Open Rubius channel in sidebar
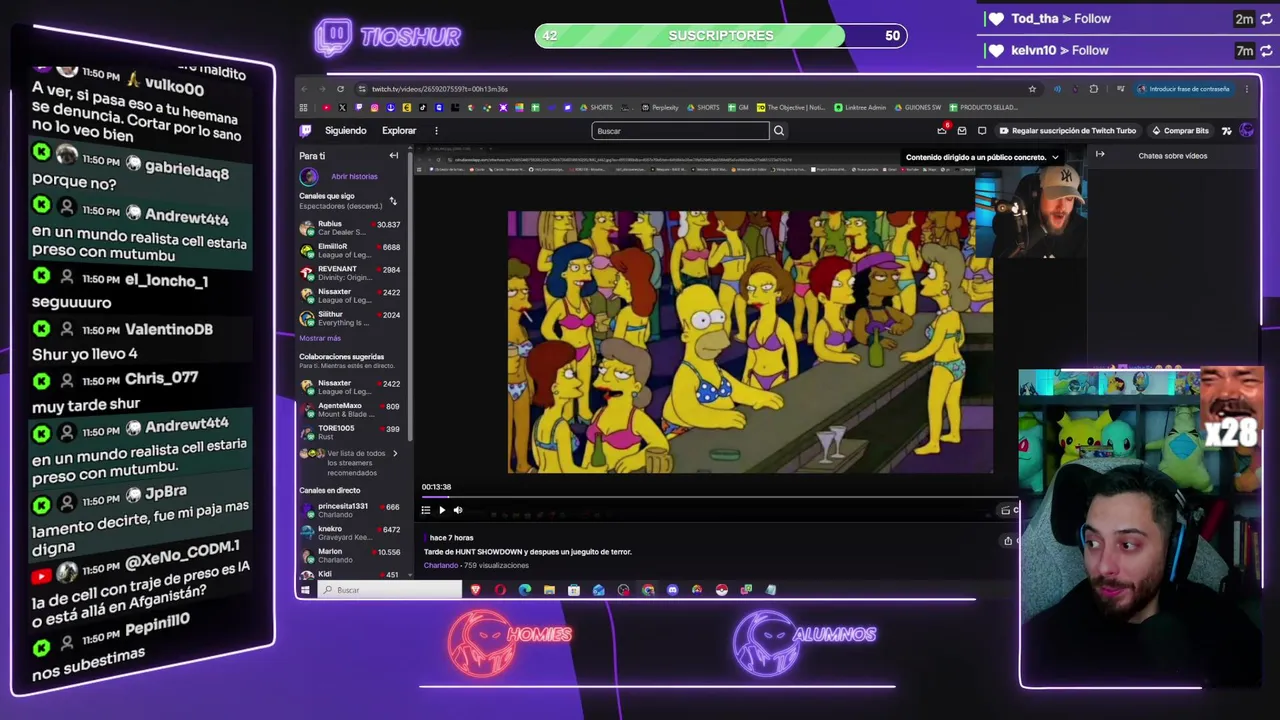This screenshot has width=1280, height=720. coord(350,228)
